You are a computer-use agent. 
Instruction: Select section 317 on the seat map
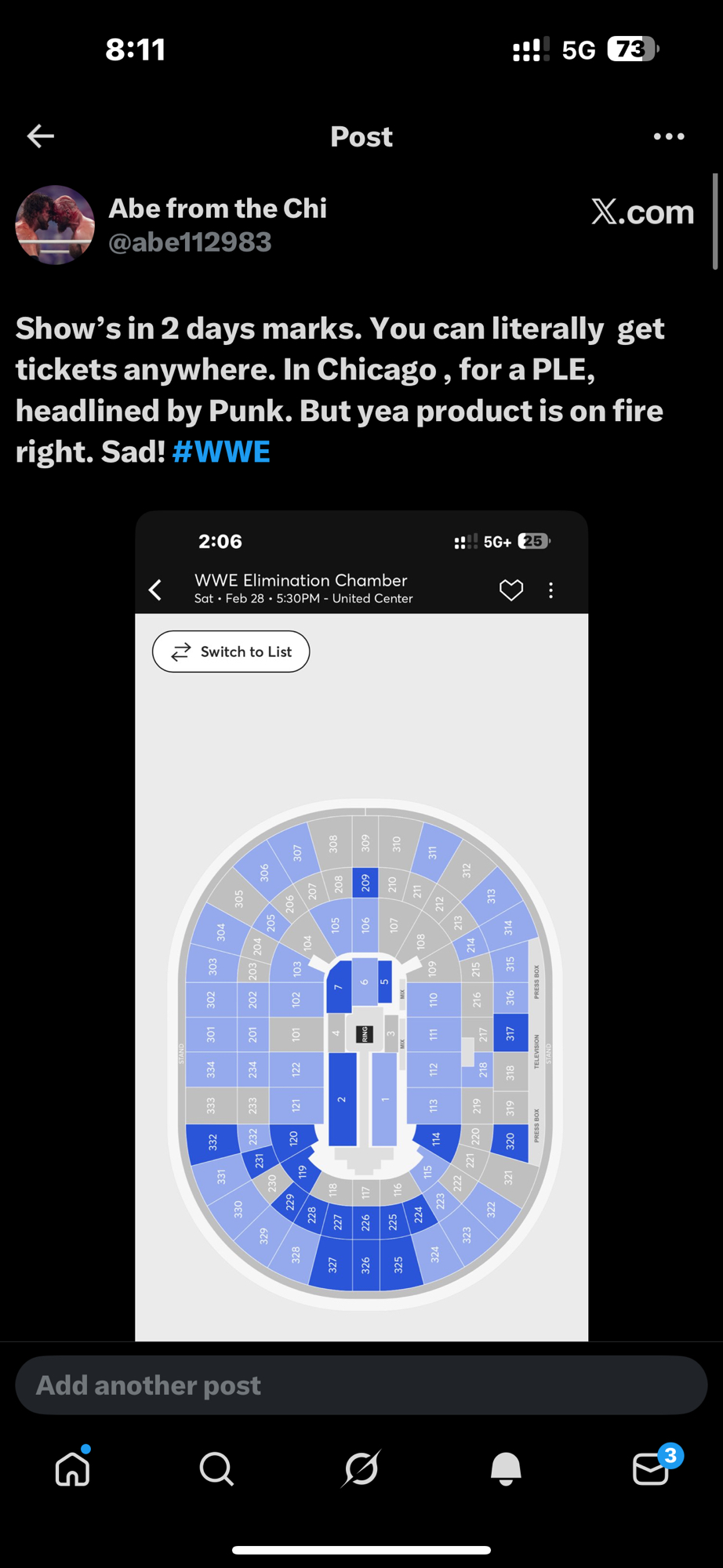510,1033
